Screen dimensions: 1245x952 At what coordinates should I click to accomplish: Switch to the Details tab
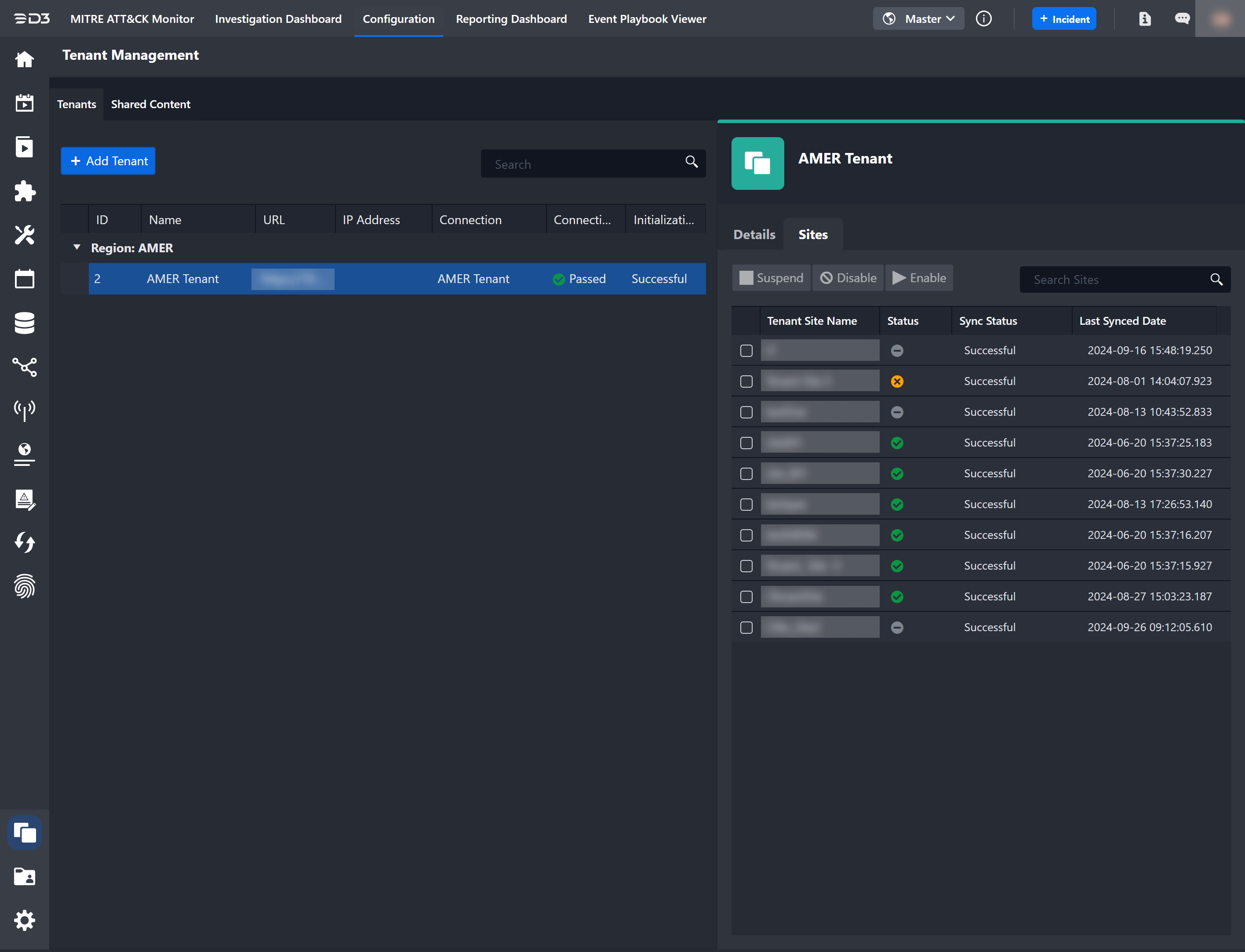[x=754, y=235]
